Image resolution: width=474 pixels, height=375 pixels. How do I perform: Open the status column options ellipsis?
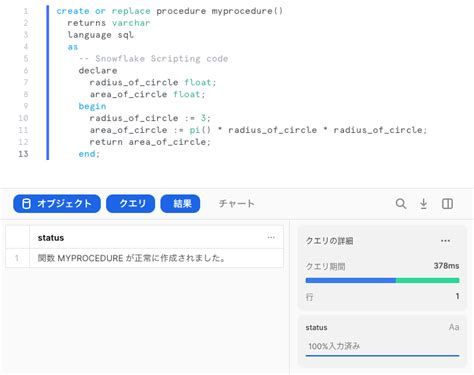(271, 238)
